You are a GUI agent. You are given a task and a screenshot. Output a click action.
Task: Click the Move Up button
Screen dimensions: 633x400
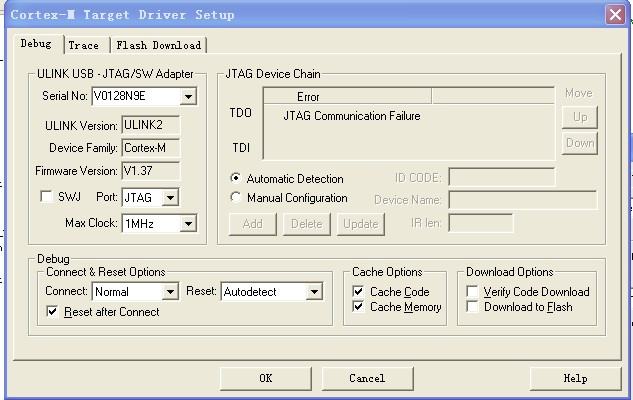pos(580,117)
